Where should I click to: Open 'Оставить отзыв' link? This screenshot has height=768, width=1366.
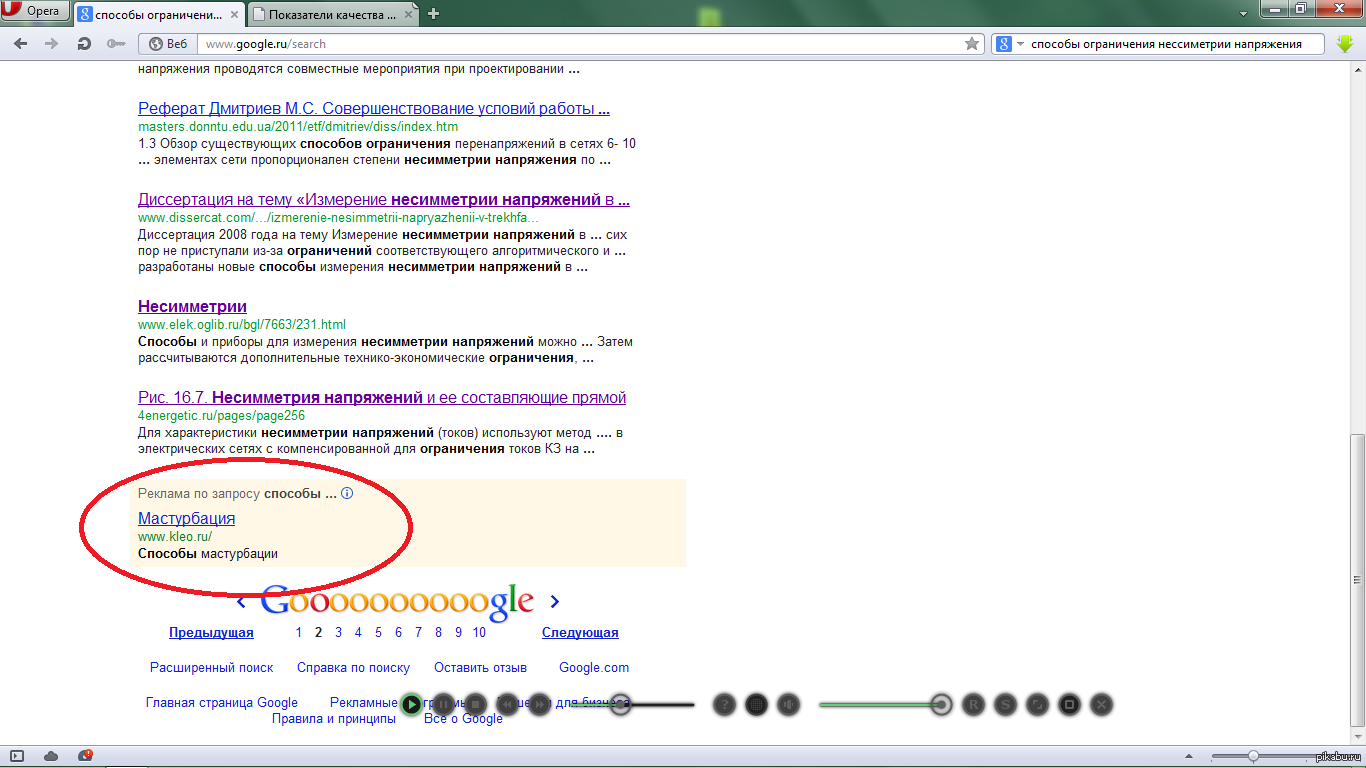[480, 667]
